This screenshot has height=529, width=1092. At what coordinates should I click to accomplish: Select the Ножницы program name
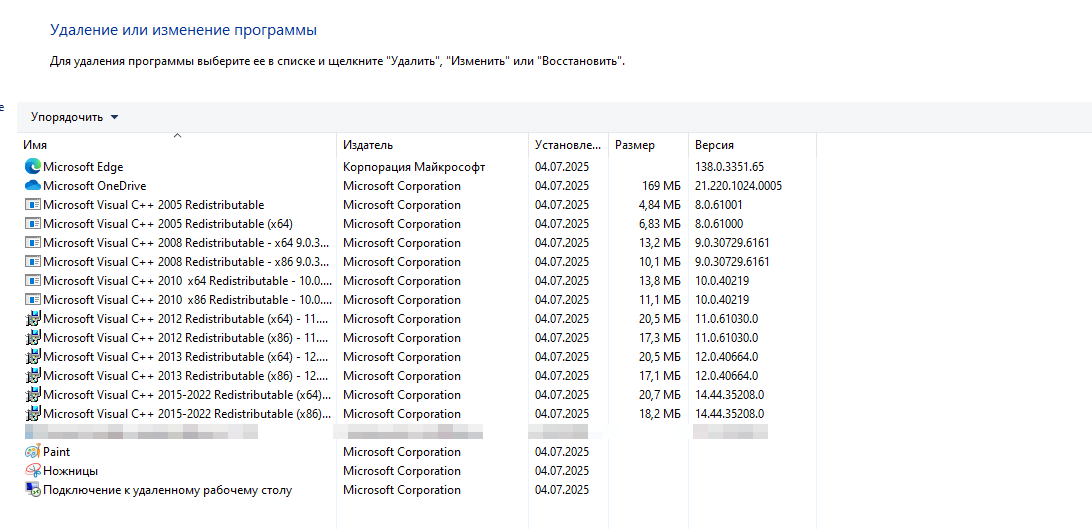(70, 471)
